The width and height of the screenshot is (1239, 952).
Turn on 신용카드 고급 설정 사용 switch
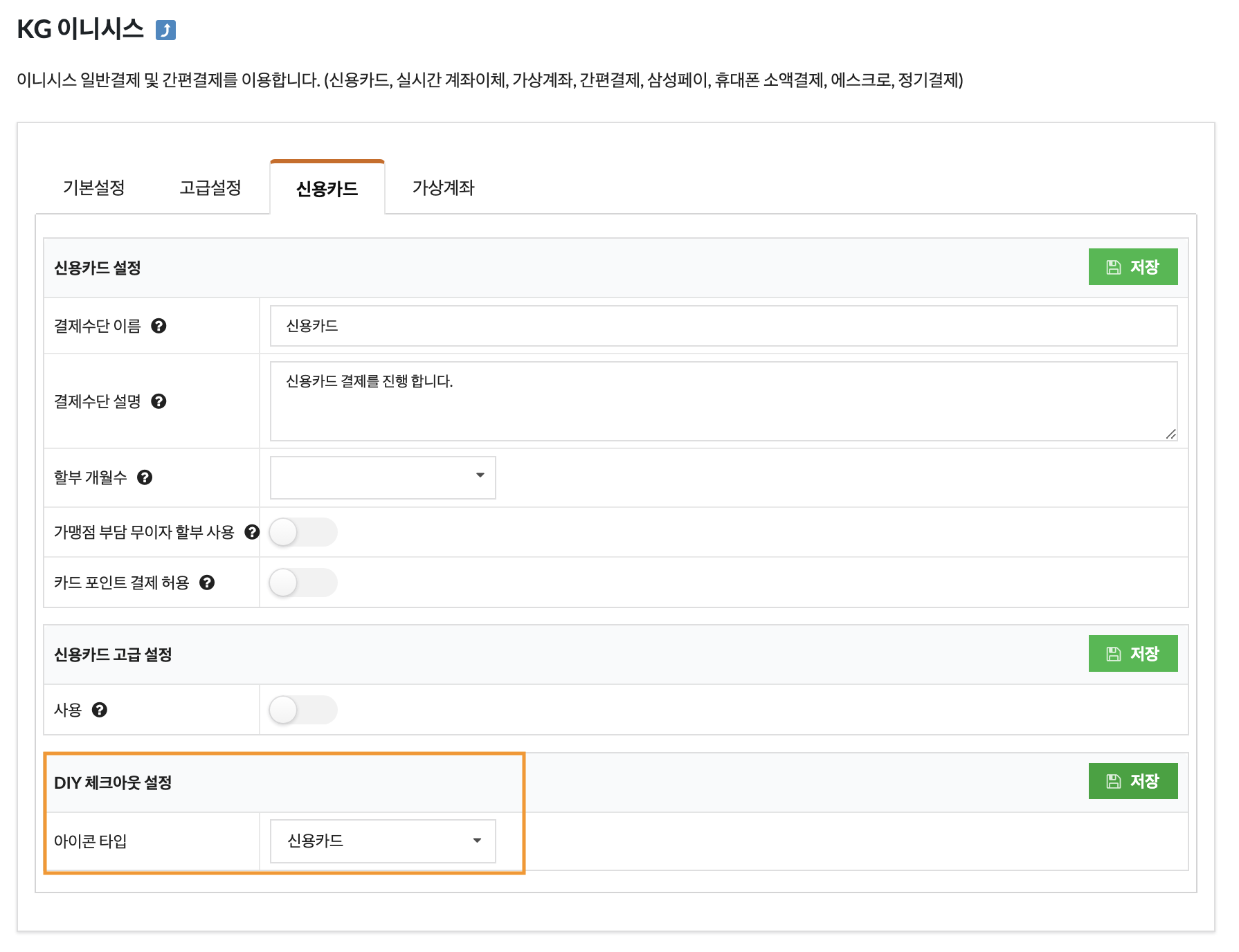(x=302, y=710)
